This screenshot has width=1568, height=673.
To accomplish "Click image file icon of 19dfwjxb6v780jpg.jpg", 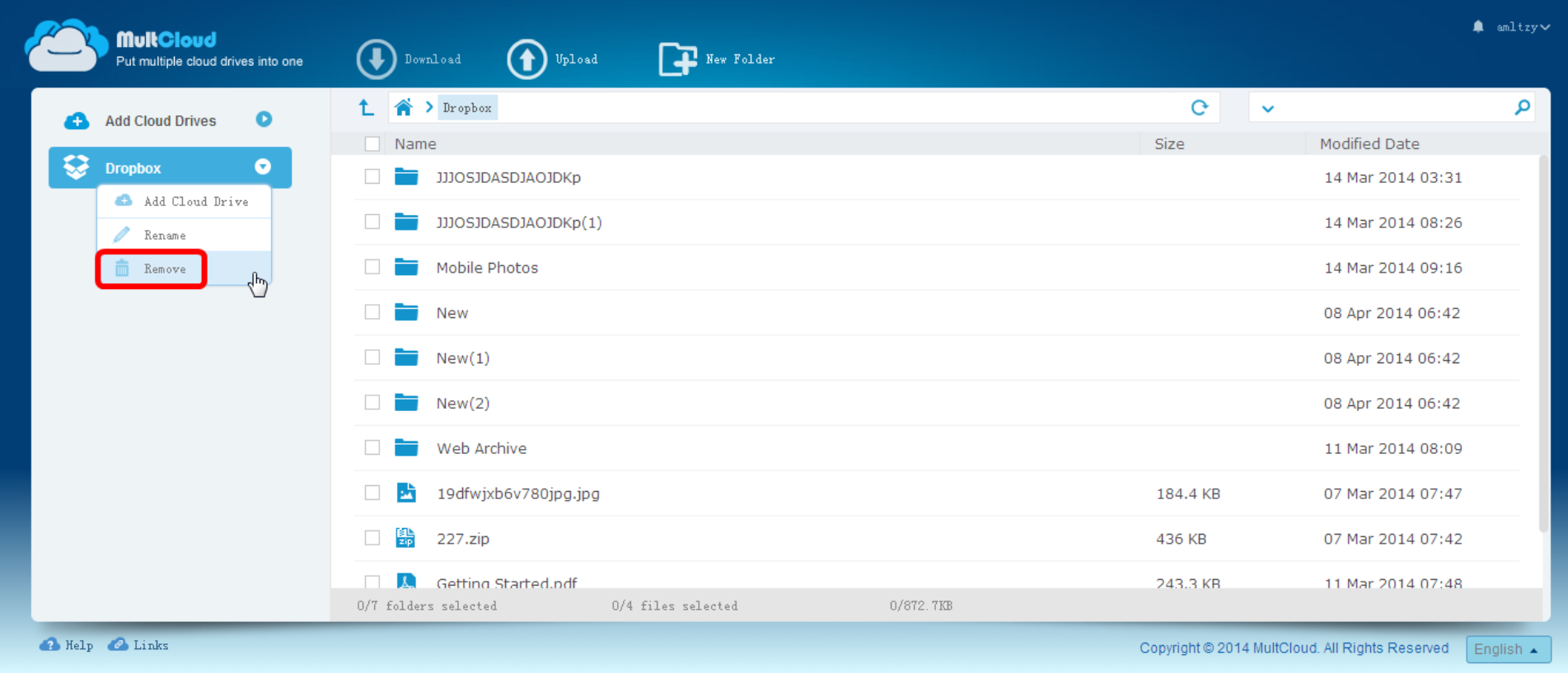I will pos(406,493).
